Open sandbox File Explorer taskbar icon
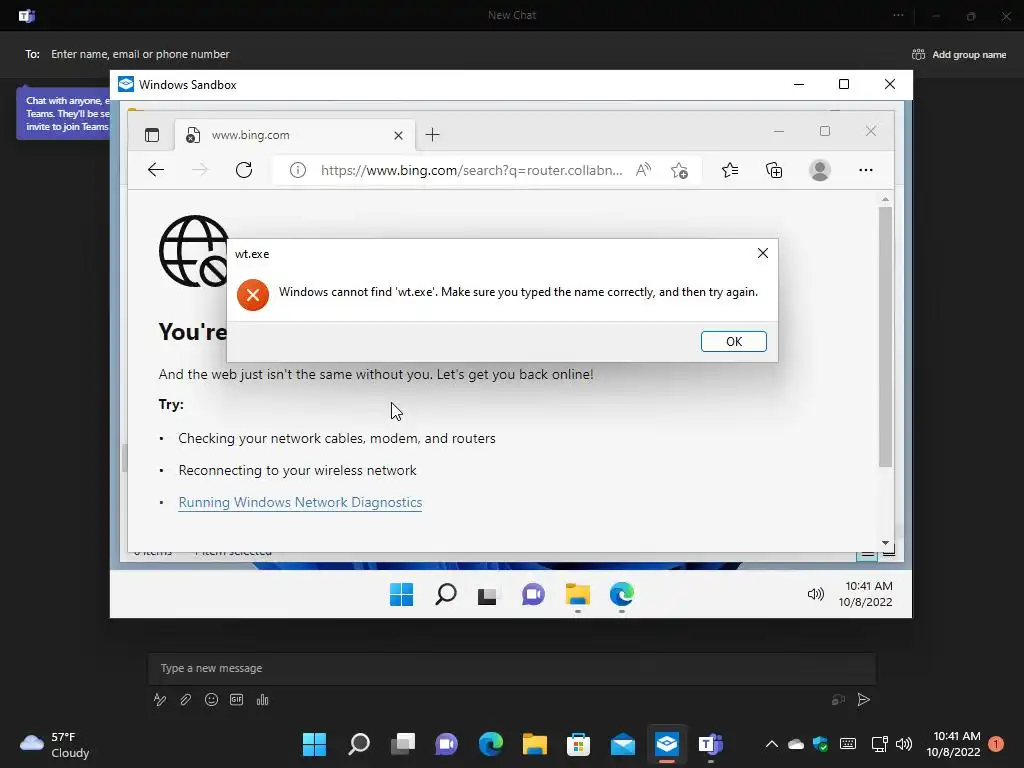This screenshot has height=768, width=1024. 577,594
